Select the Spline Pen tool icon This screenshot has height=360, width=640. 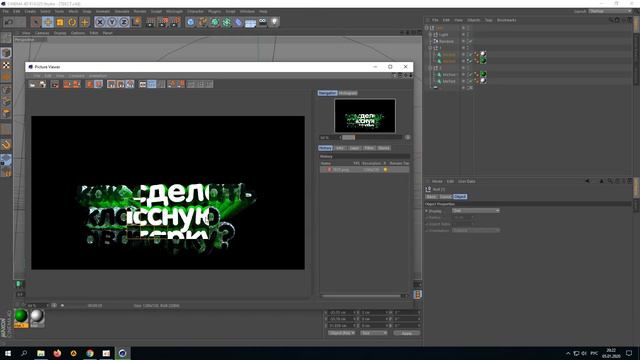pyautogui.click(x=202, y=22)
